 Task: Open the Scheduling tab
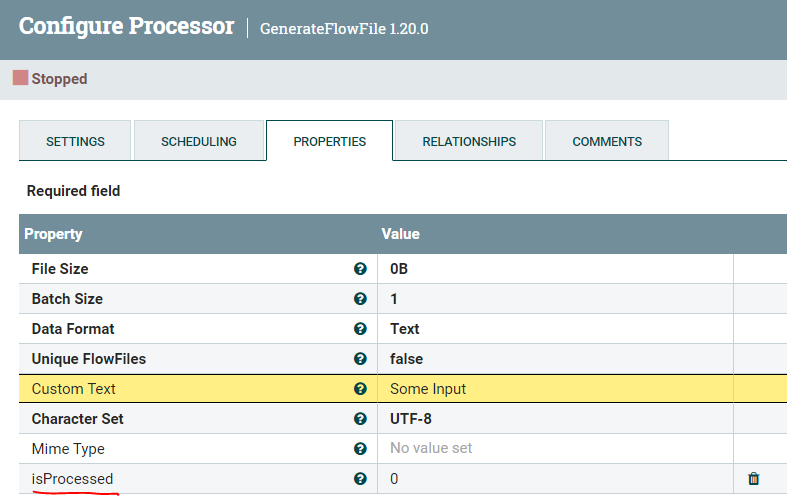tap(199, 141)
